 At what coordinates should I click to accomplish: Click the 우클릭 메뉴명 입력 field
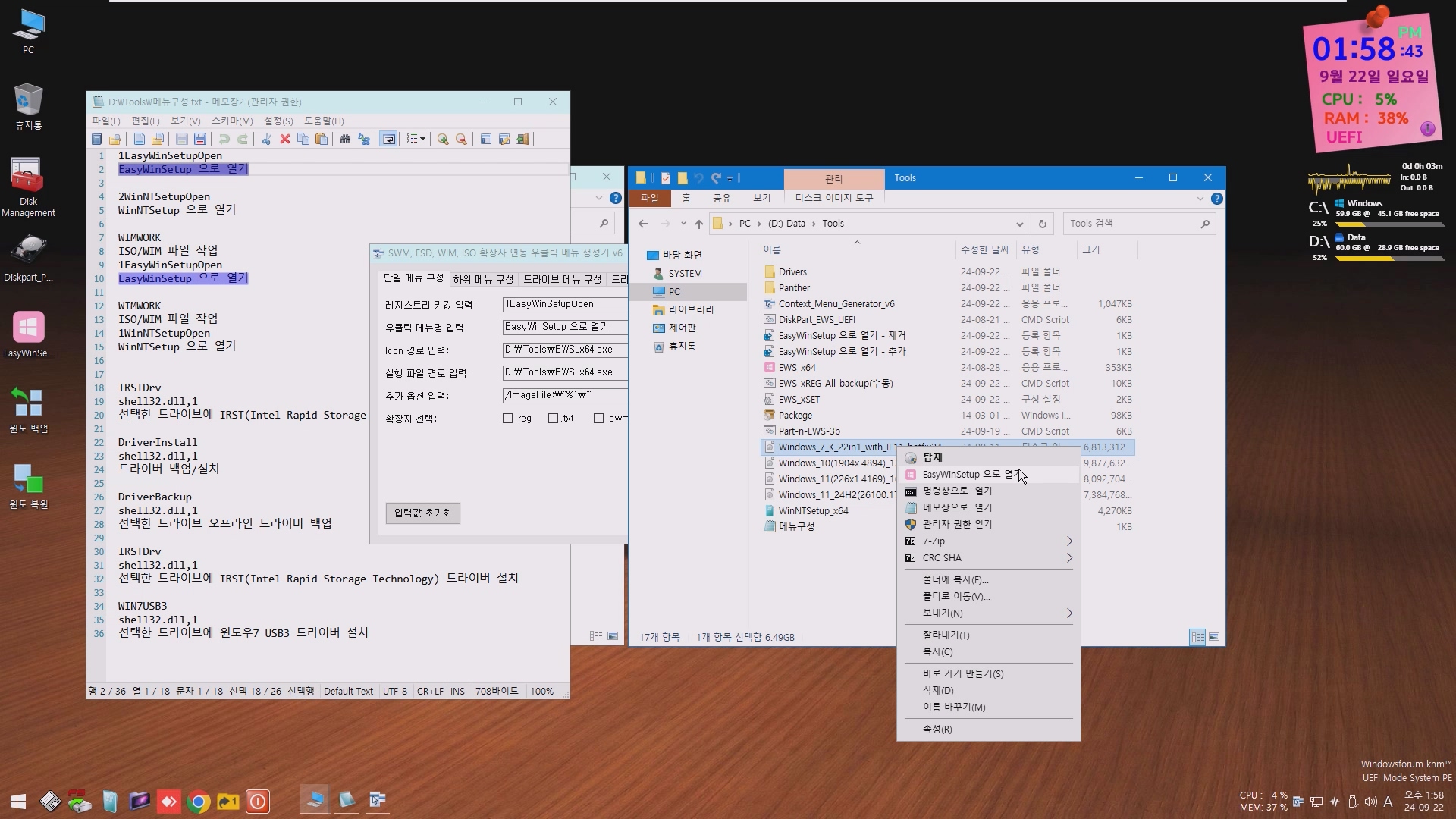click(565, 327)
